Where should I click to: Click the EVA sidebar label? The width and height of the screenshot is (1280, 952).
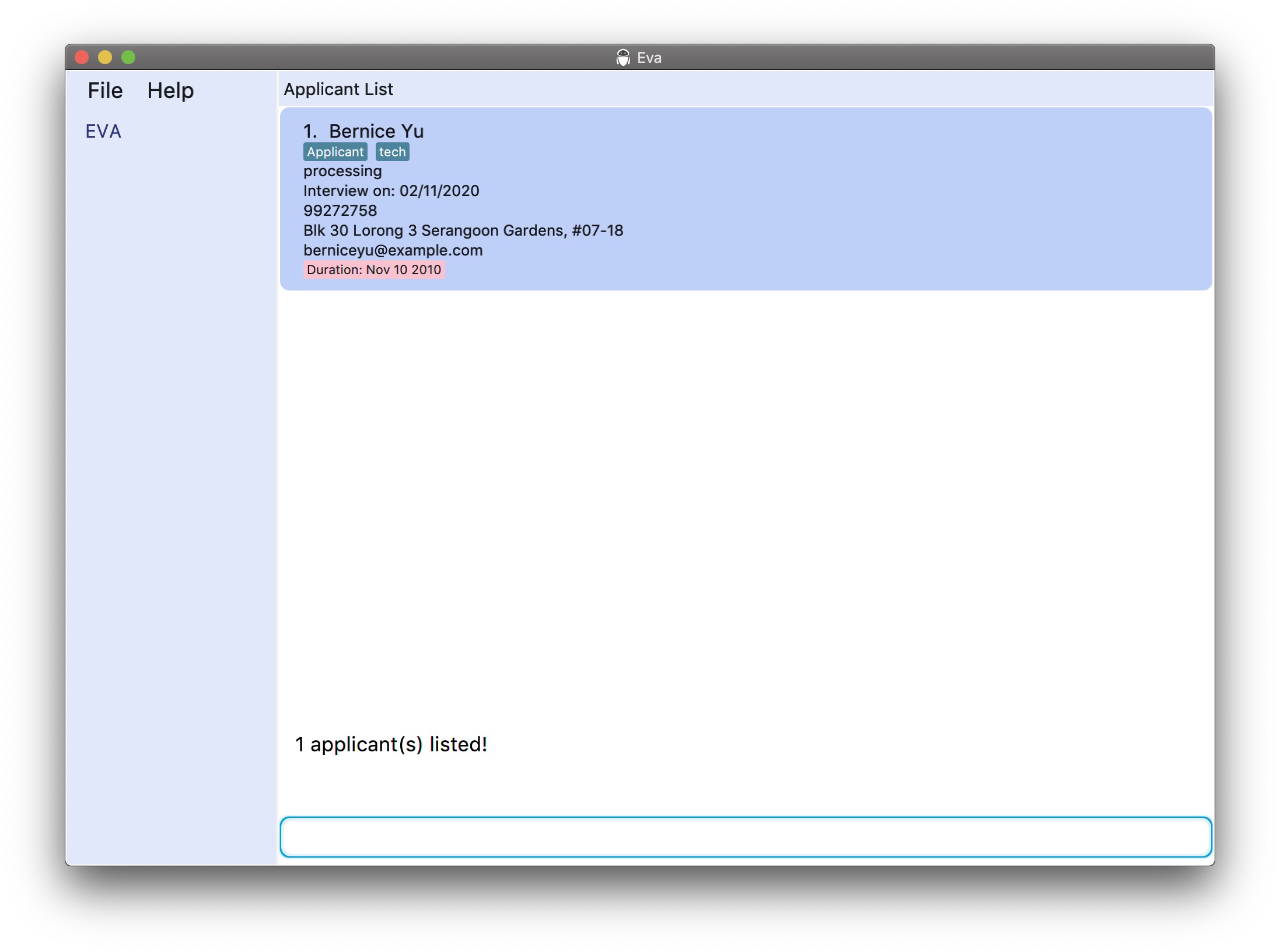click(103, 131)
